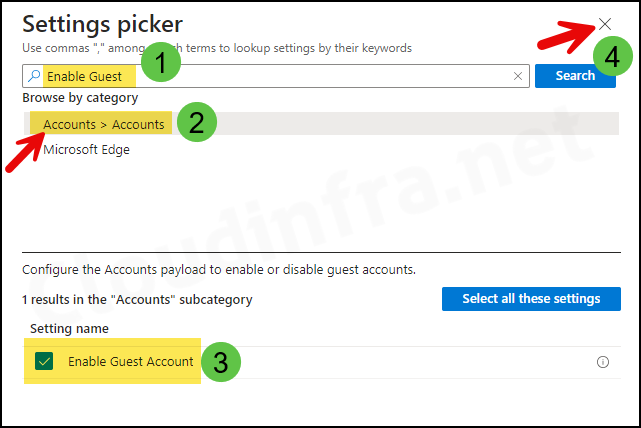Click the red arrow pointing at close

pos(567,36)
